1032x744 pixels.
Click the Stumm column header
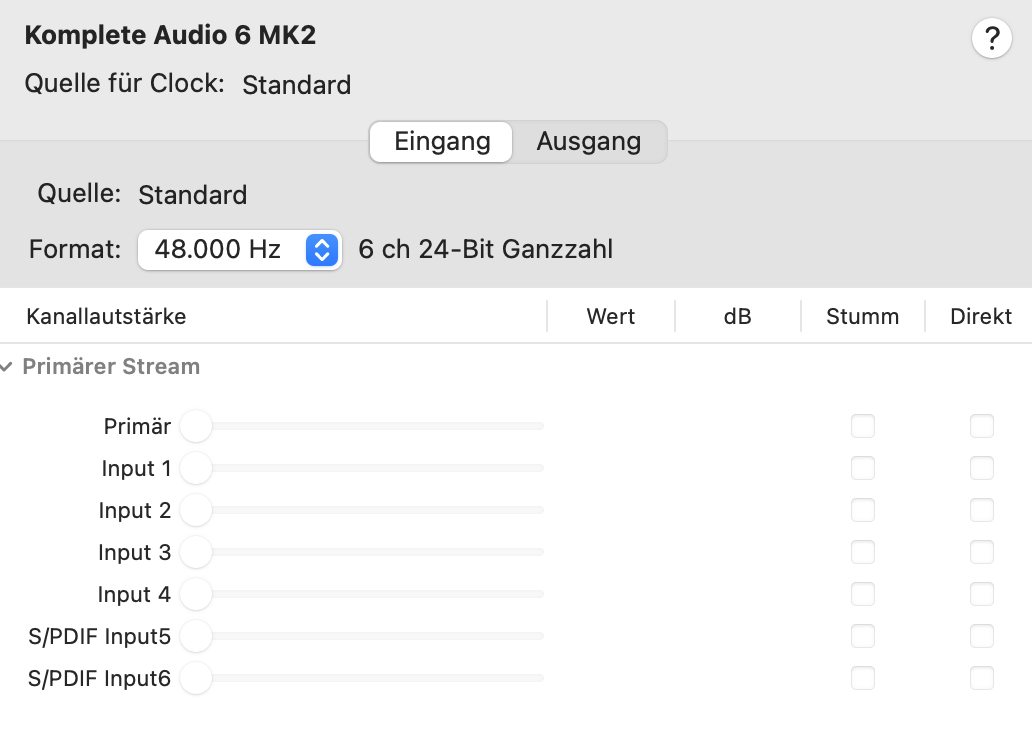862,317
